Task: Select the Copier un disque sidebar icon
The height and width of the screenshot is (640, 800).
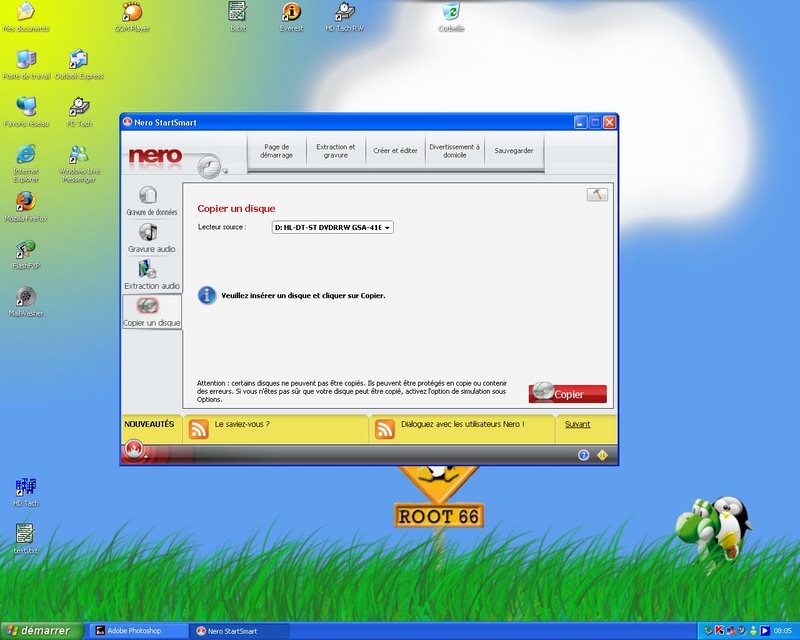Action: tap(147, 306)
